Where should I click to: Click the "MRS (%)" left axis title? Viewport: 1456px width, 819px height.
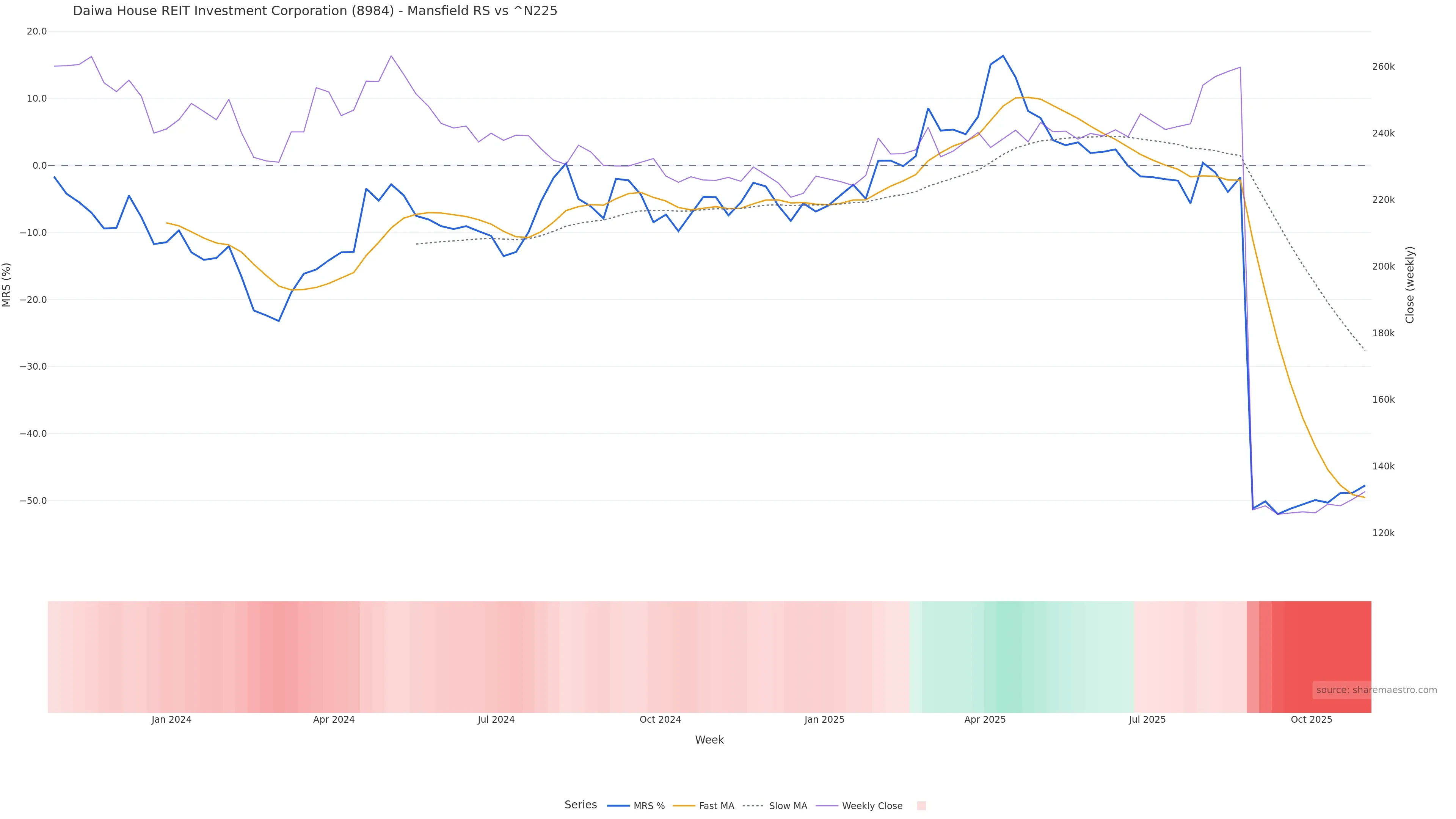[7, 285]
